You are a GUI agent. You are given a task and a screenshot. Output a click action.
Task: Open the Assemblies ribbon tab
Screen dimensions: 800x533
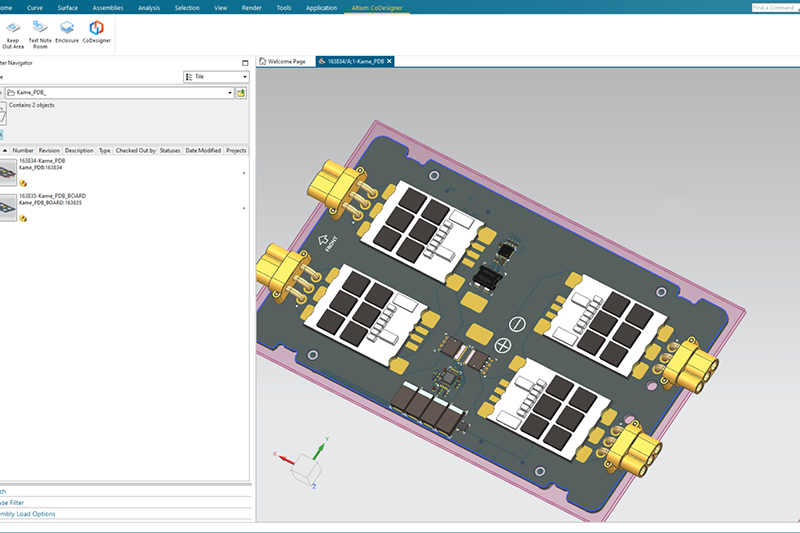click(x=108, y=7)
